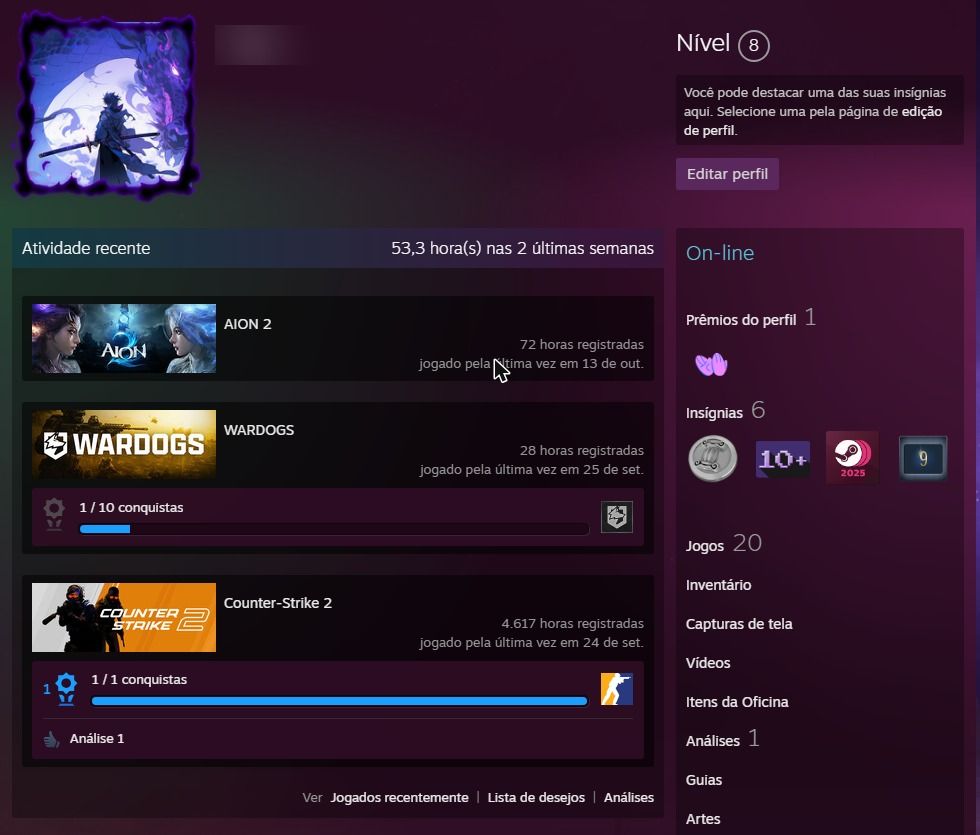Open 'Análise 1' under Counter-Strike 2

pyautogui.click(x=97, y=739)
